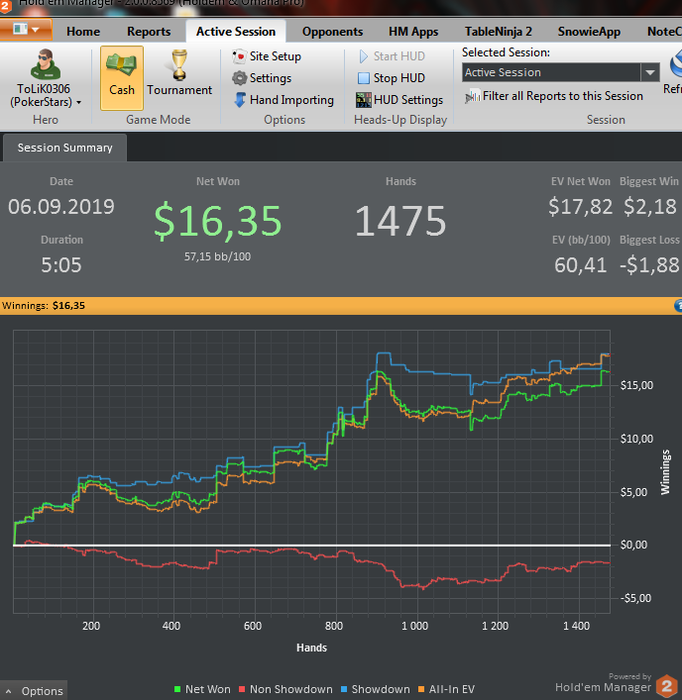The width and height of the screenshot is (682, 700).
Task: Open Site Setup option
Action: point(266,56)
